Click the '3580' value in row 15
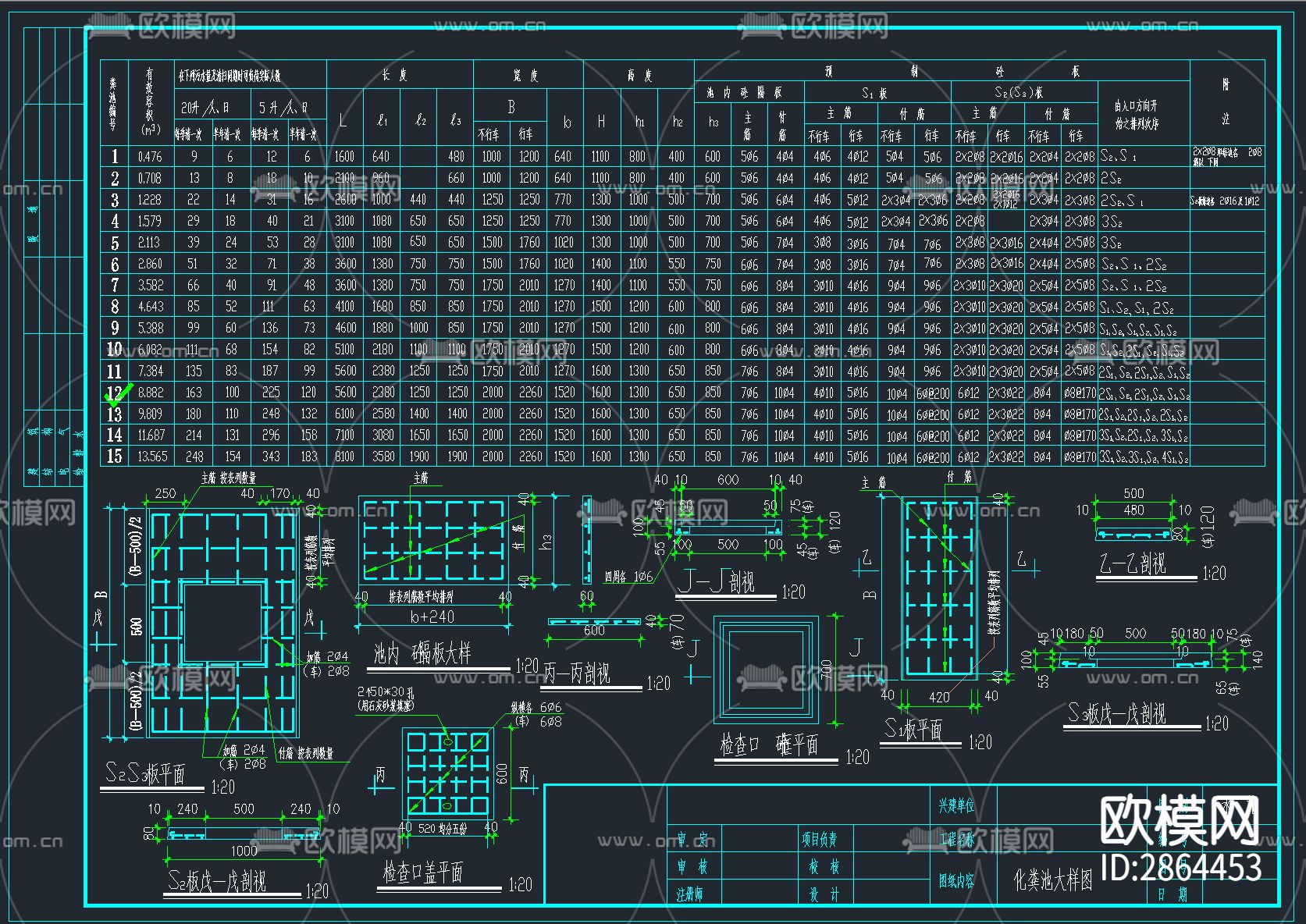 pyautogui.click(x=383, y=457)
